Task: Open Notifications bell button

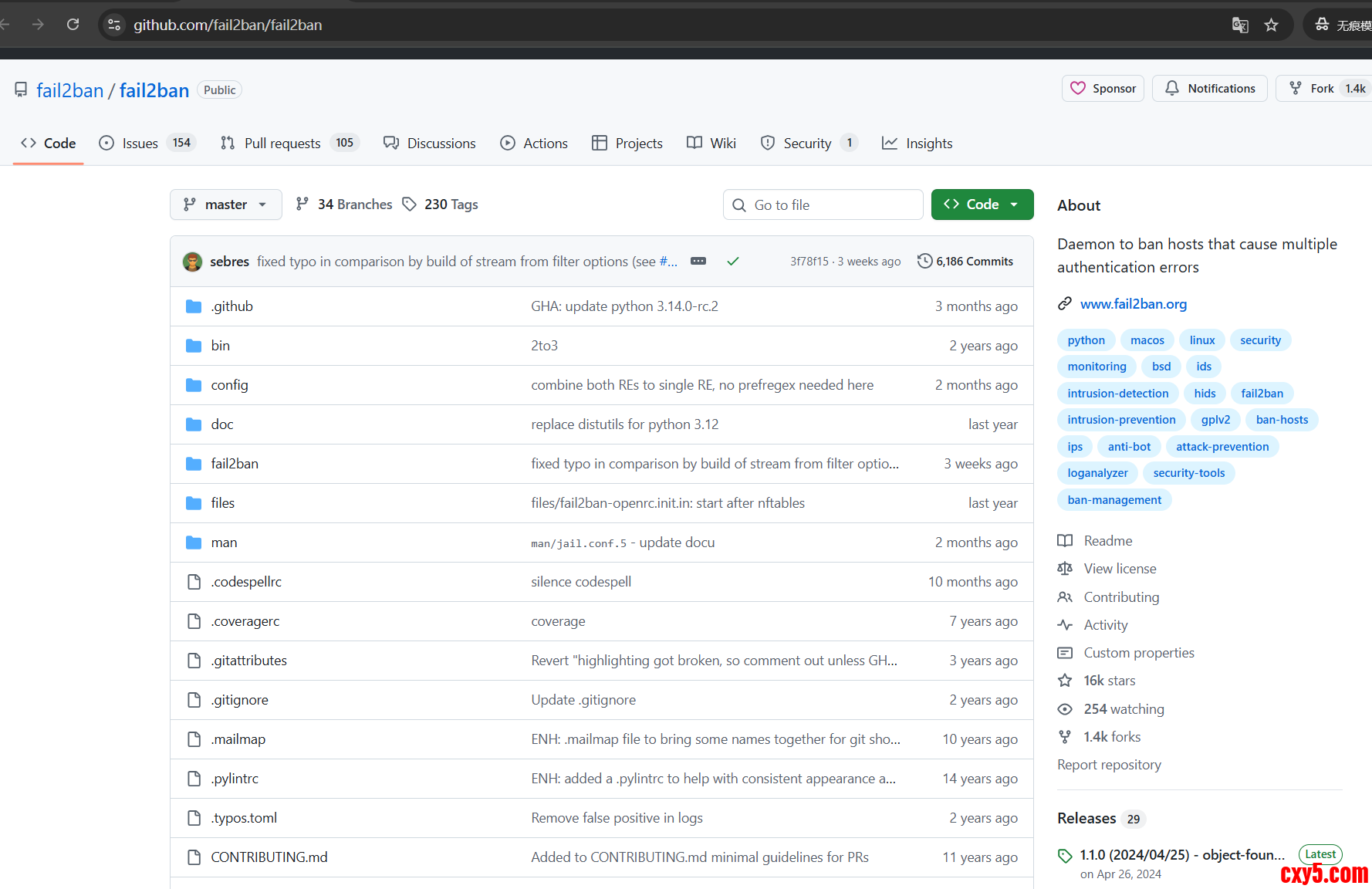Action: click(x=1209, y=89)
